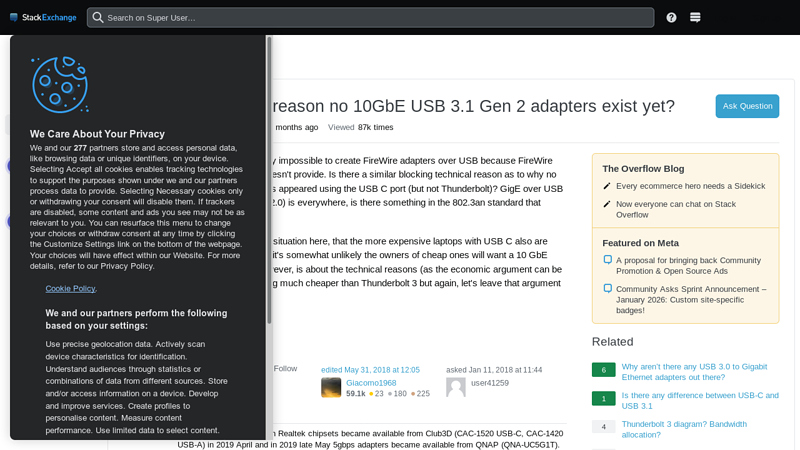
Task: Click user41259's avatar thumbnail
Action: 456,387
